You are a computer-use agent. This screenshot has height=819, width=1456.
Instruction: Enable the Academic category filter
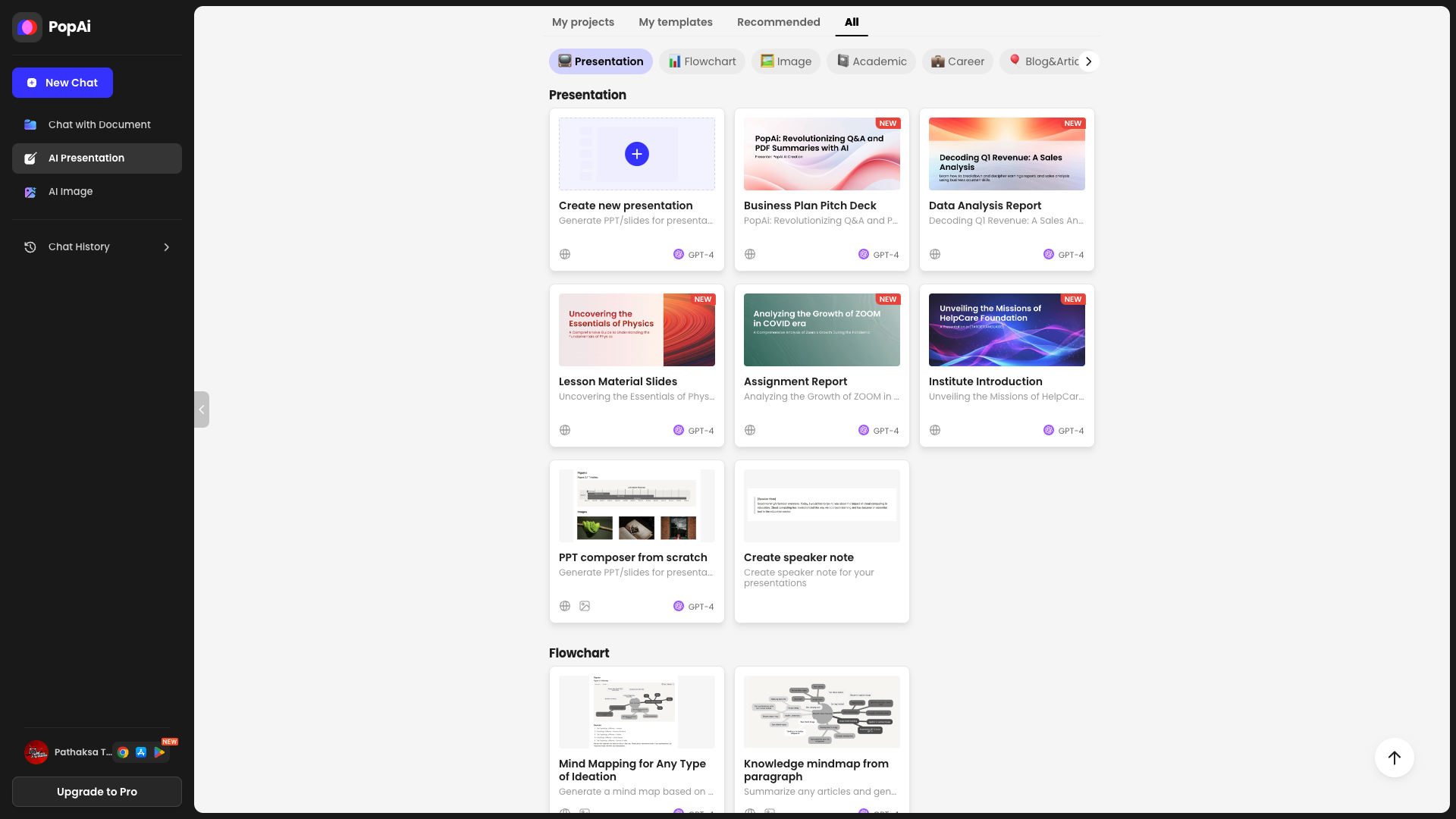(871, 61)
